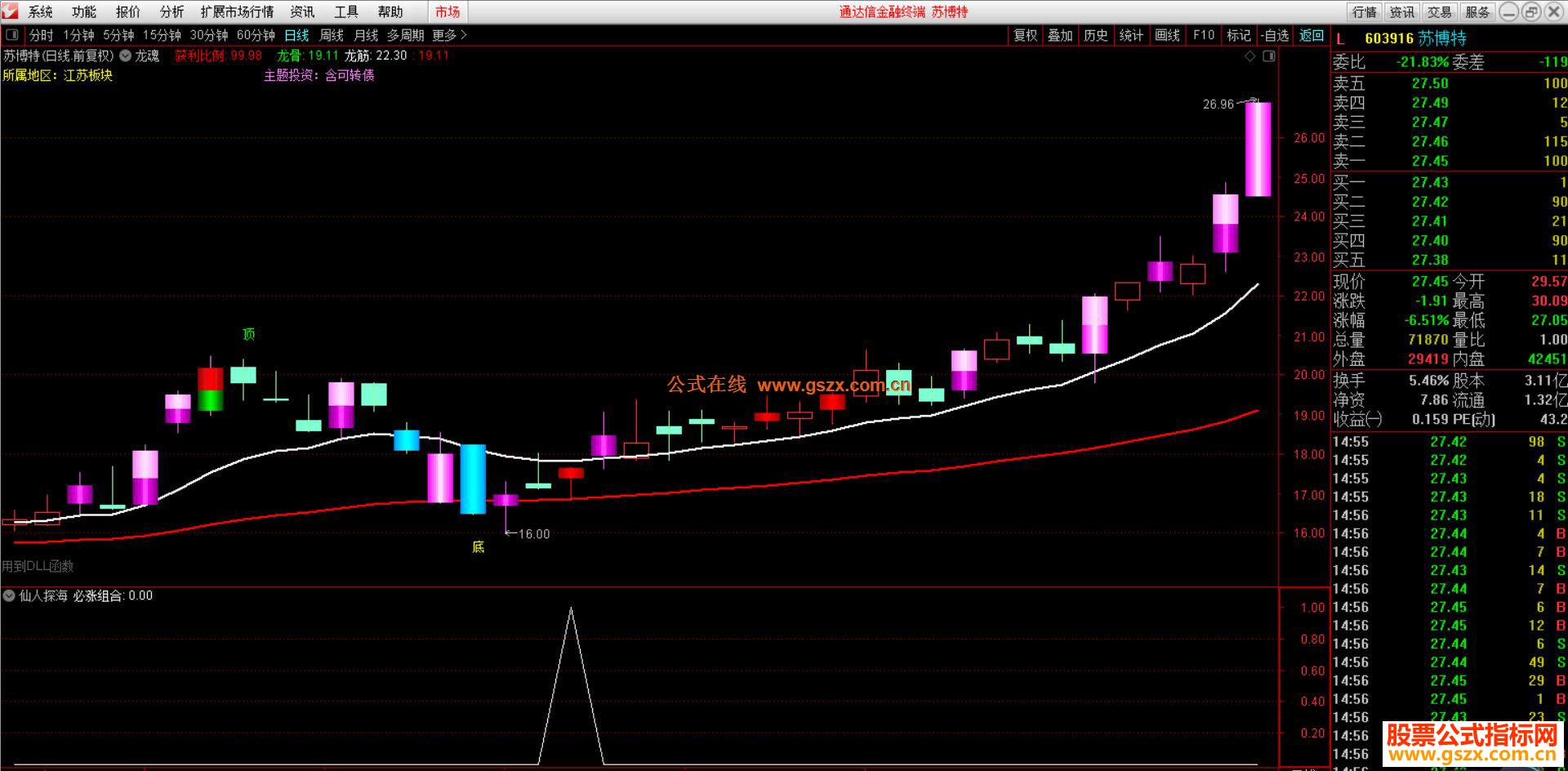Select the 市场 tab

point(448,11)
